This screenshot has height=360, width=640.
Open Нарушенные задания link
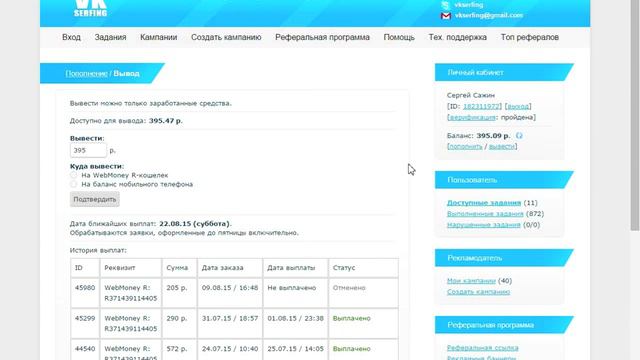484,224
